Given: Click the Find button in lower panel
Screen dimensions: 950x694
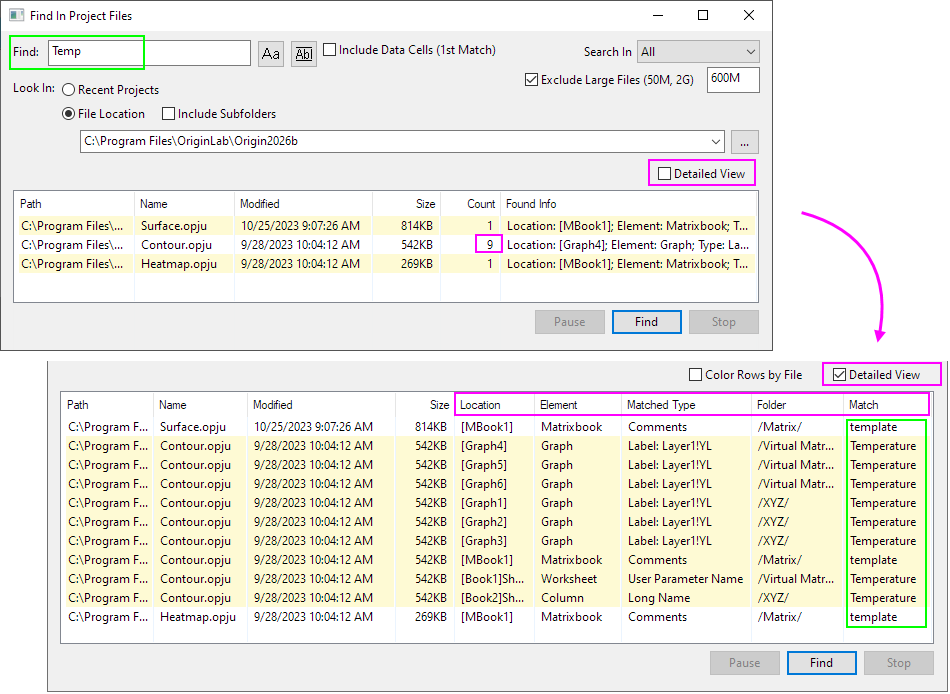Looking at the screenshot, I should [x=822, y=662].
